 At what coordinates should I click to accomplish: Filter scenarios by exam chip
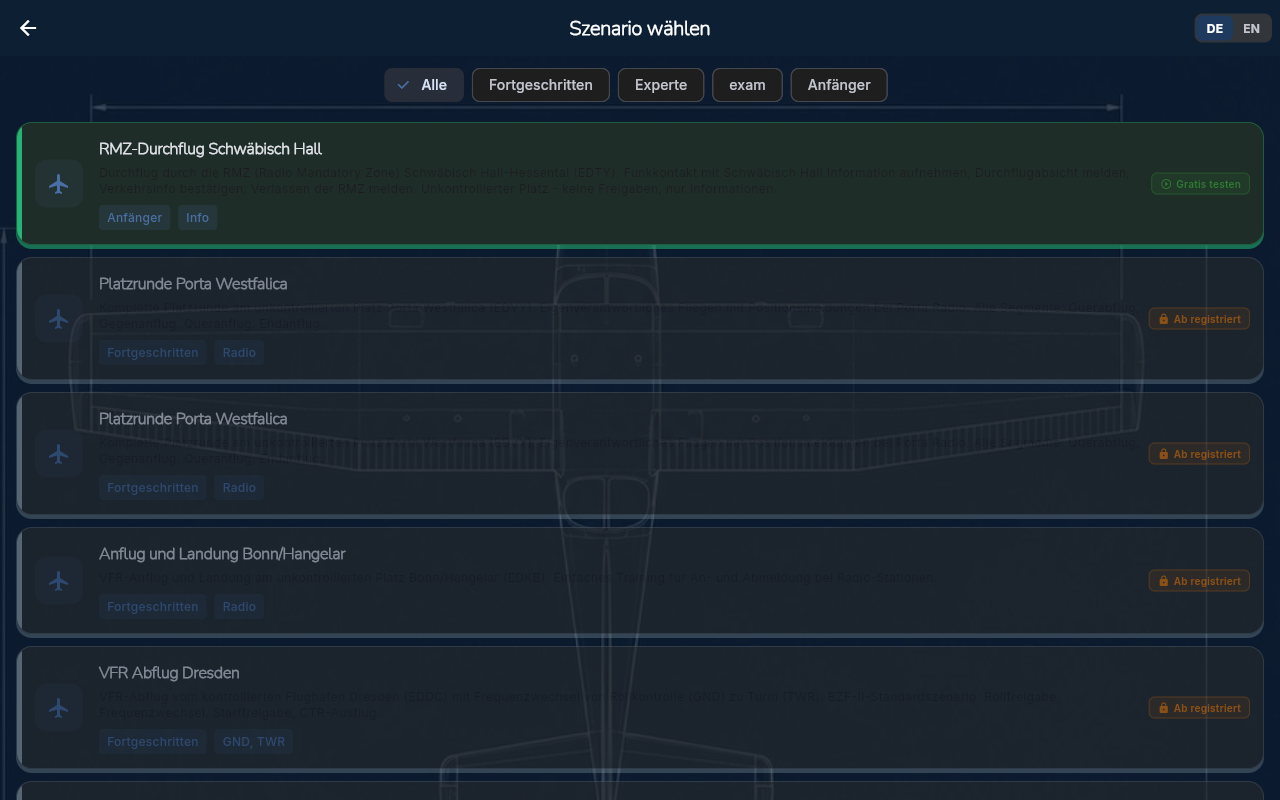click(747, 85)
